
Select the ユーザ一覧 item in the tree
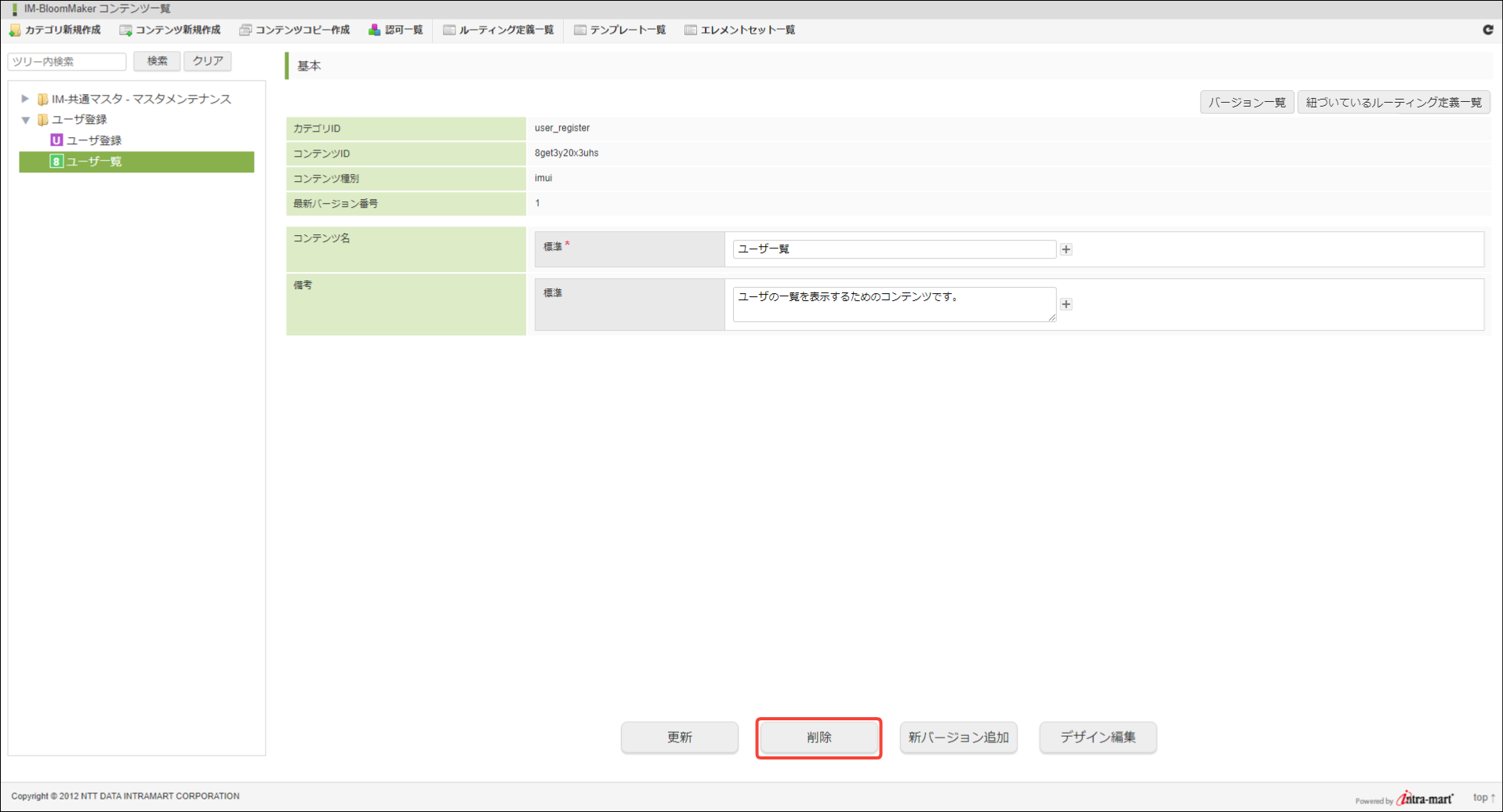(x=93, y=161)
